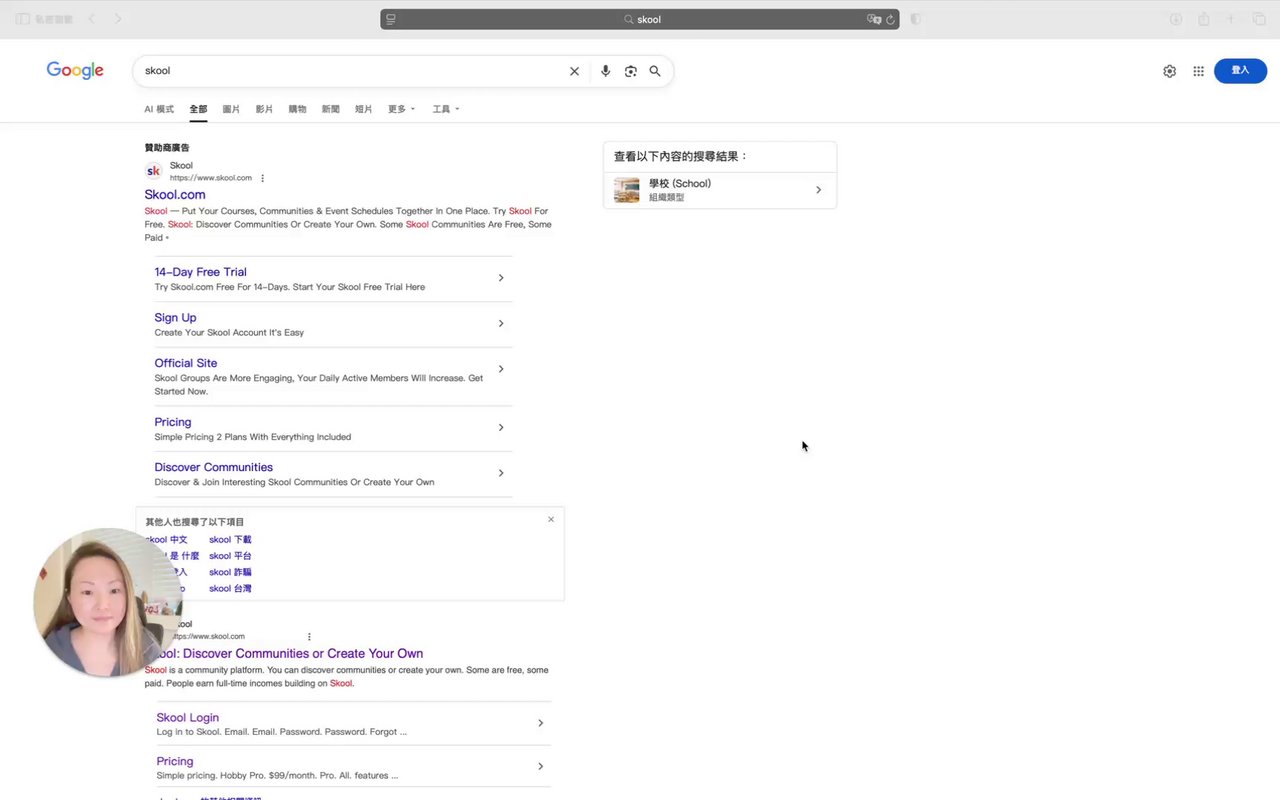Open the Google apps grid icon

tap(1198, 71)
